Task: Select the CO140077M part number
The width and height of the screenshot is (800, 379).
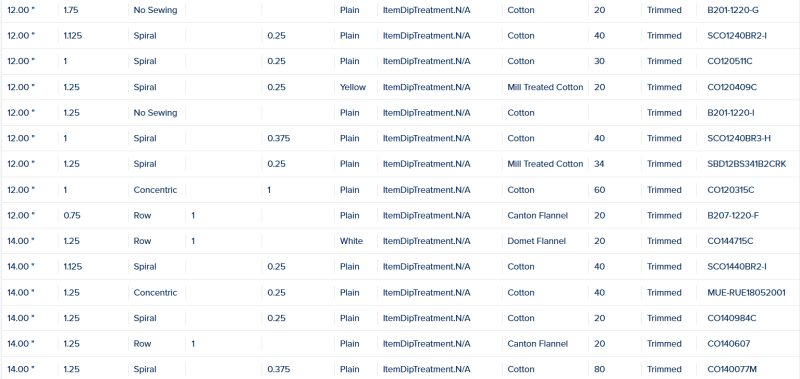Action: [732, 369]
